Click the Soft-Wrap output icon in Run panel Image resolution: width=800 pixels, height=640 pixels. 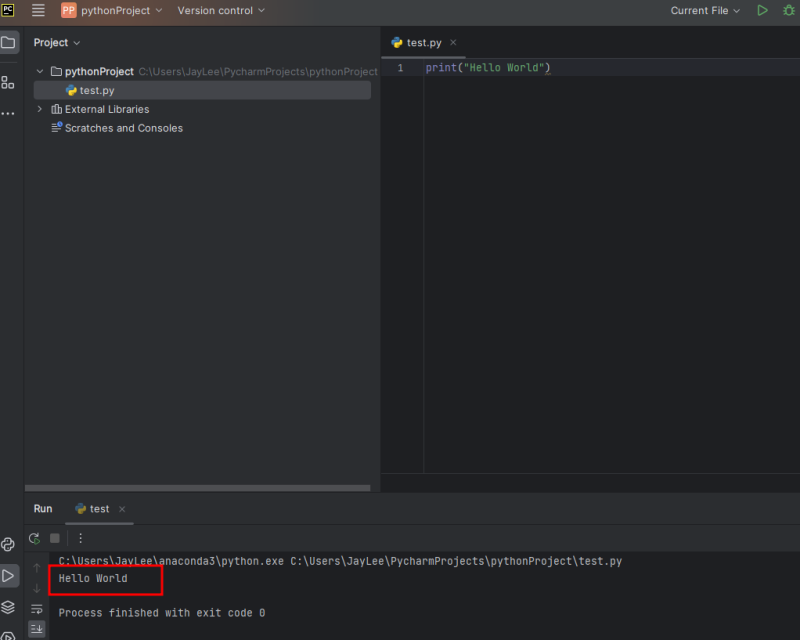(37, 610)
